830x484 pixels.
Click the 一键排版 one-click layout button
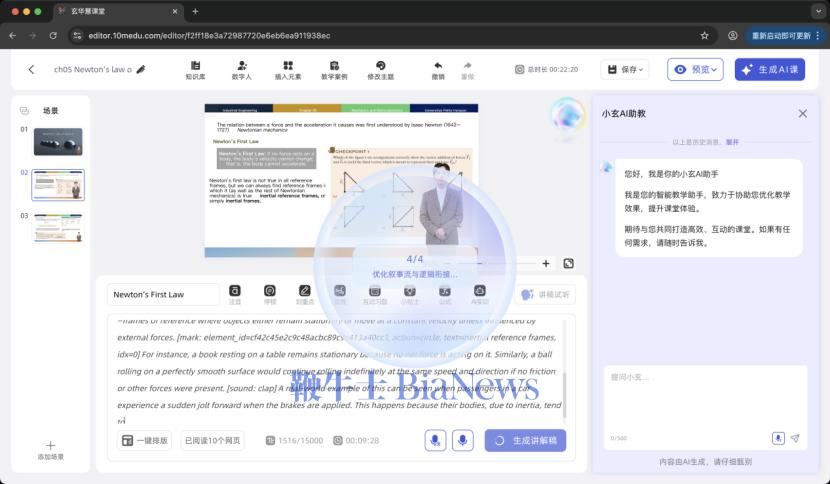pyautogui.click(x=144, y=441)
